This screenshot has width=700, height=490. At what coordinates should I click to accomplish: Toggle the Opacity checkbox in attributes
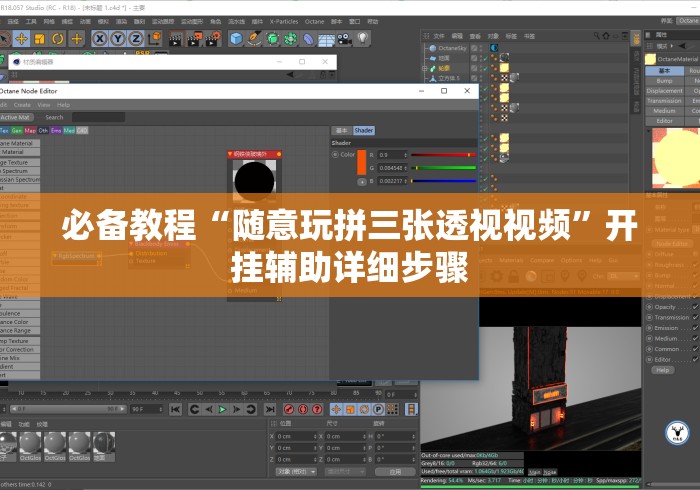click(x=695, y=307)
